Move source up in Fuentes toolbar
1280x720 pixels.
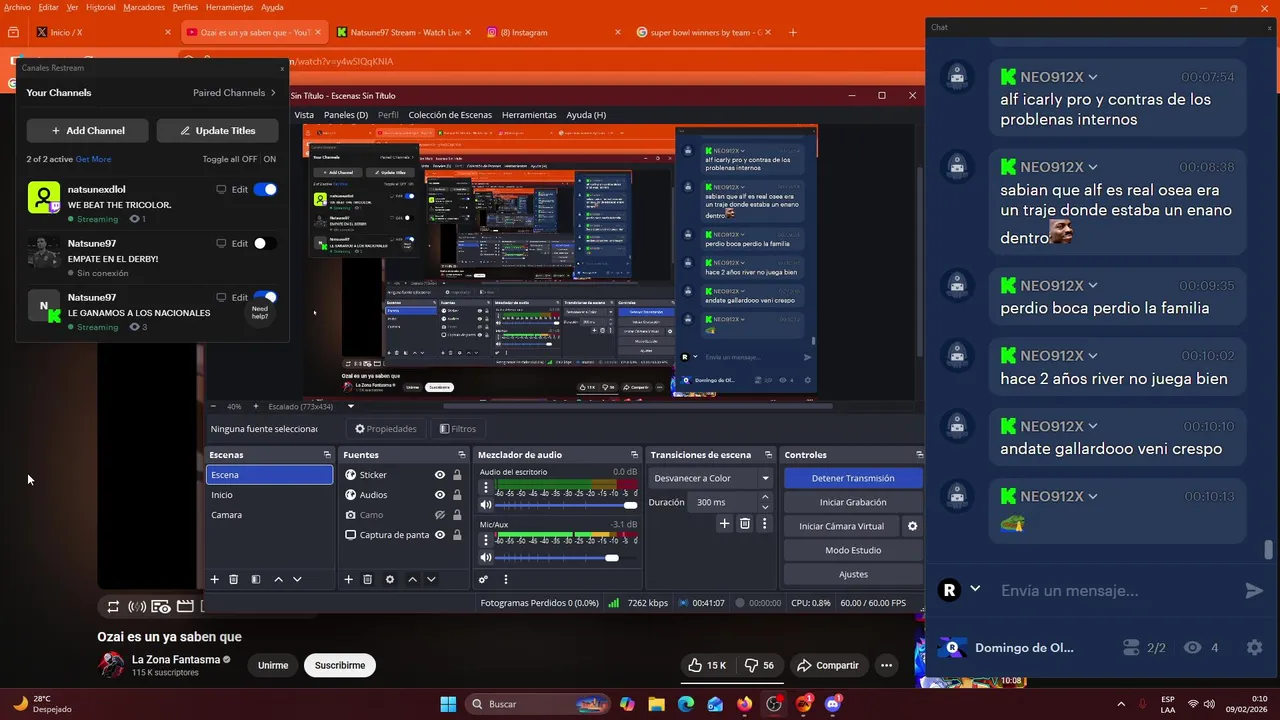pyautogui.click(x=412, y=579)
